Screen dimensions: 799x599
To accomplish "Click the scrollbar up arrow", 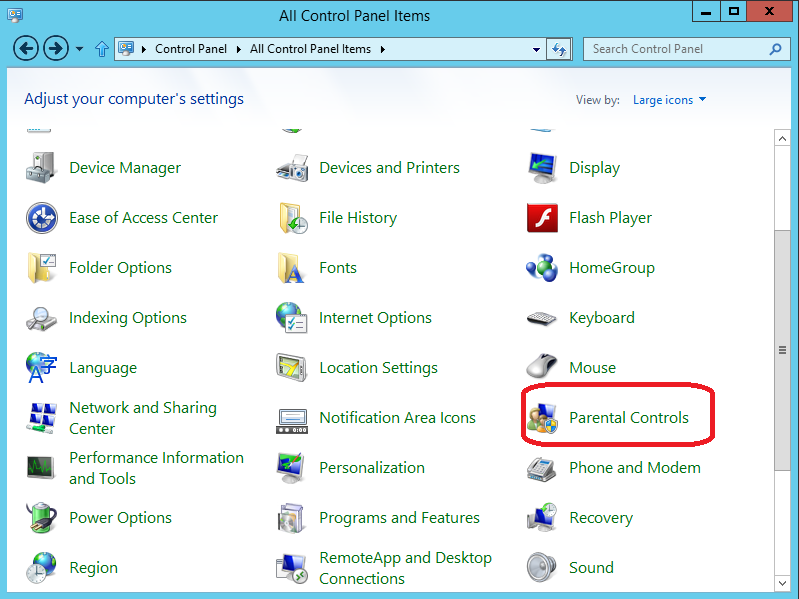I will 782,138.
